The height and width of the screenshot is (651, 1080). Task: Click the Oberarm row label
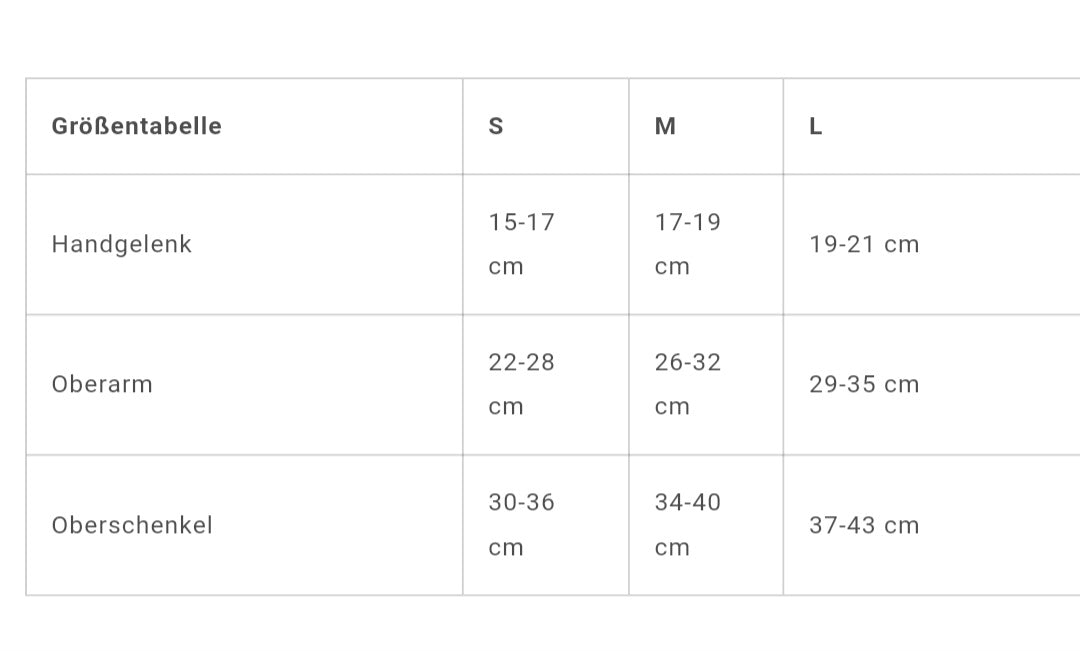102,384
